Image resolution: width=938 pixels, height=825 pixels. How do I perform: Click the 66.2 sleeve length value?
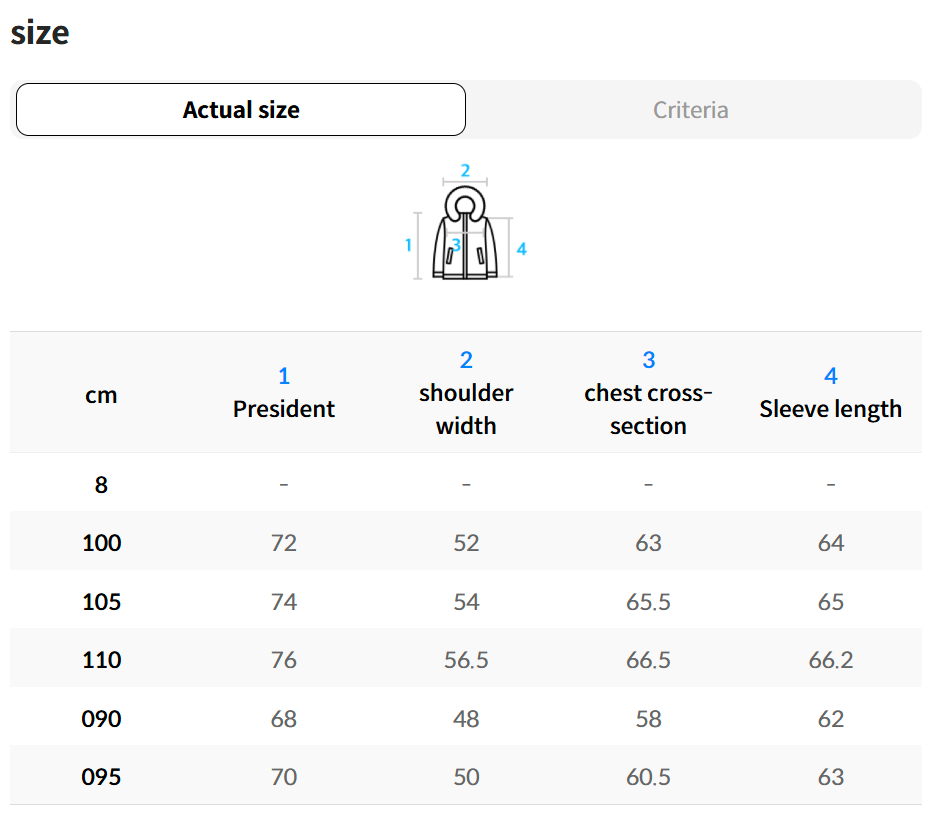pyautogui.click(x=830, y=660)
